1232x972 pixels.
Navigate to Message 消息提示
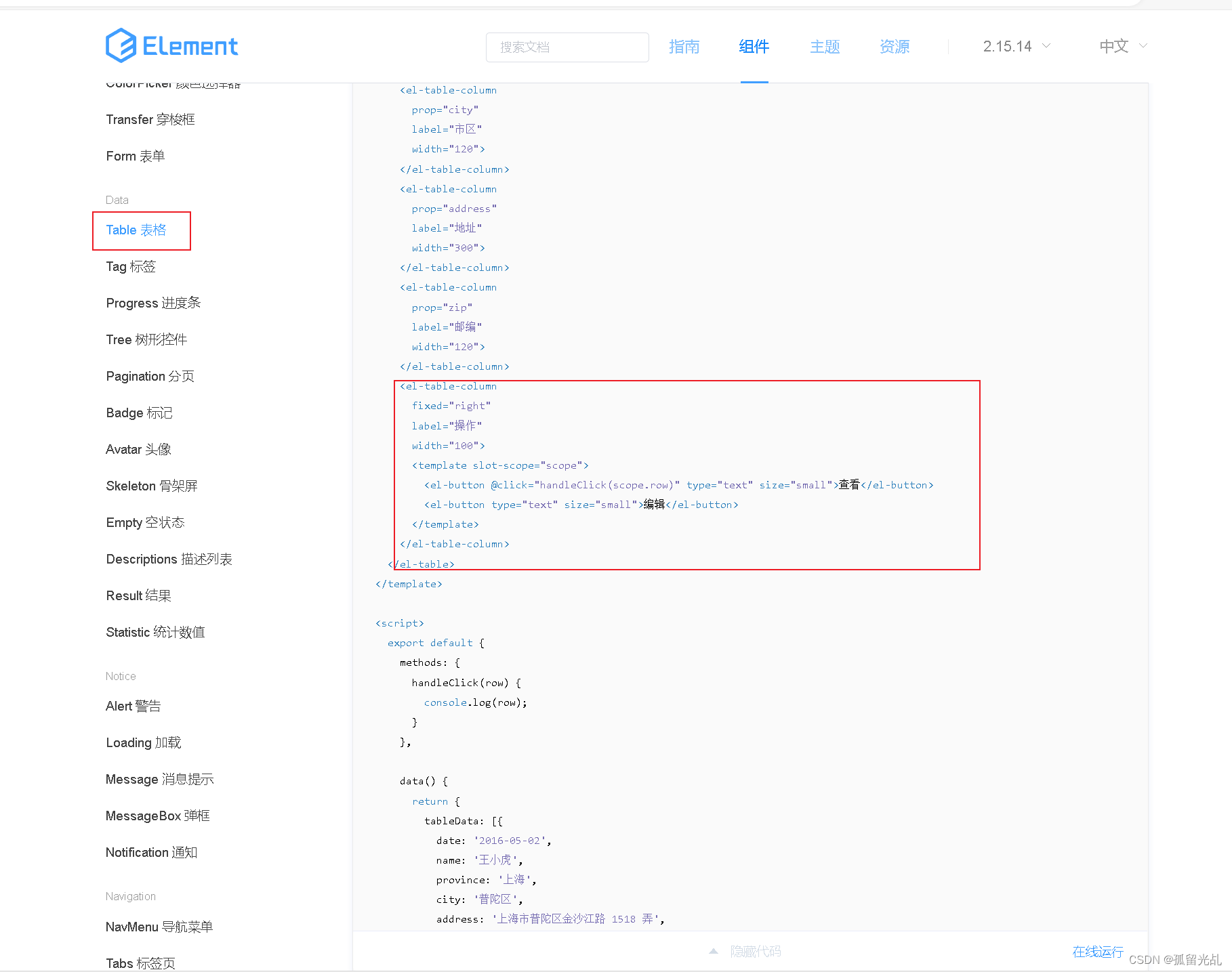click(x=159, y=779)
